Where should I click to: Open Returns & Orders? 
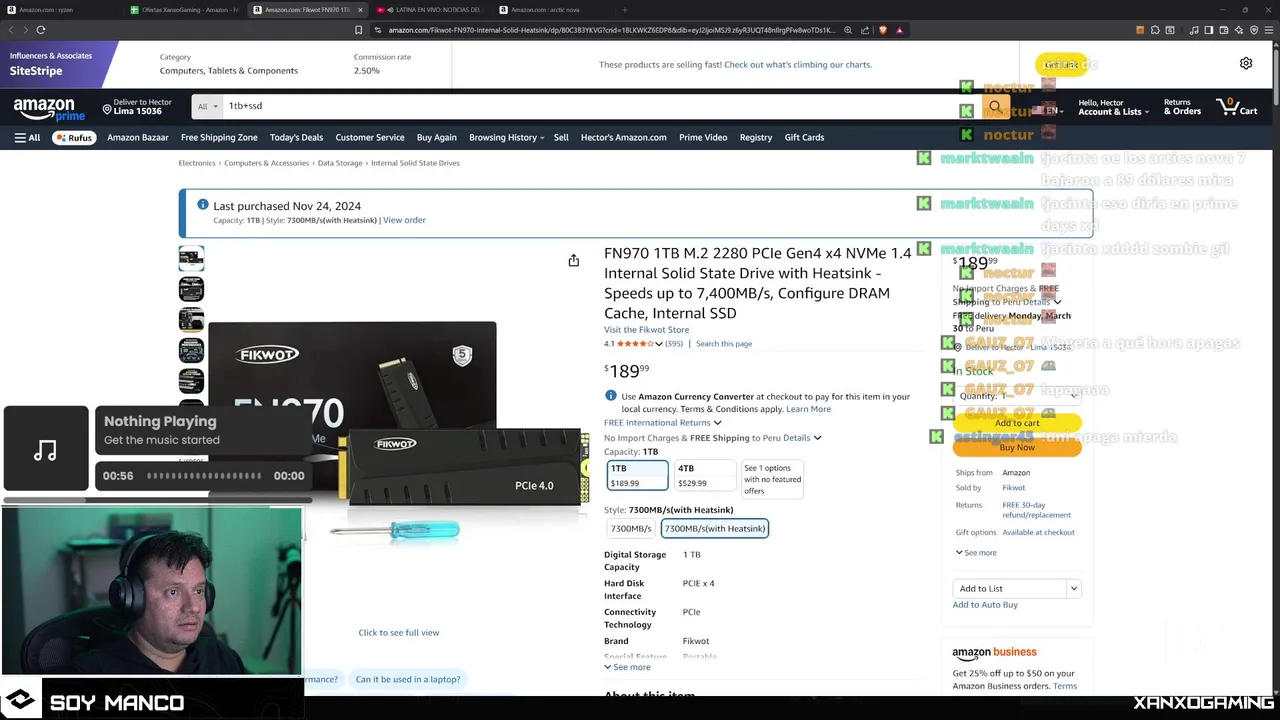(1182, 107)
